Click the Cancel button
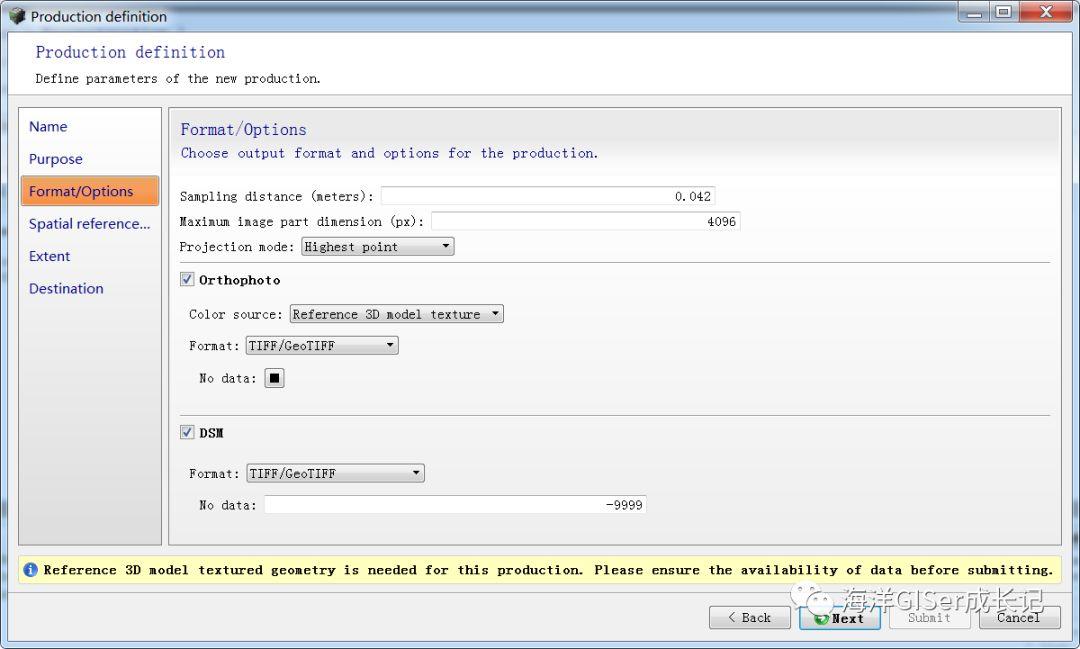Image resolution: width=1080 pixels, height=649 pixels. point(1019,617)
